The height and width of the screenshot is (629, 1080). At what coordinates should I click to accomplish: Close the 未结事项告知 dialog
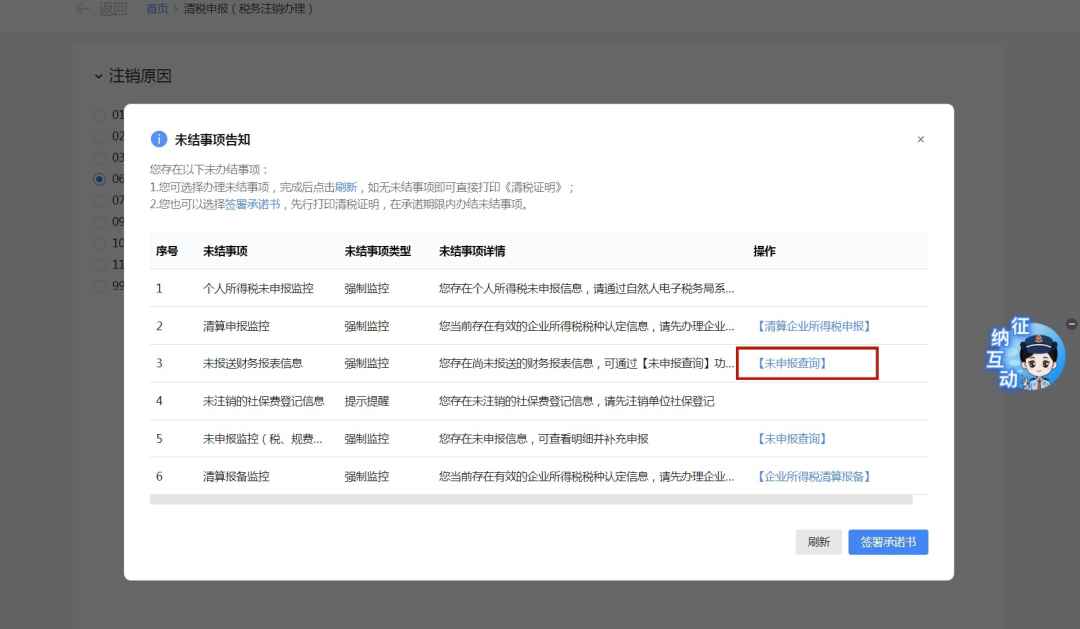coord(920,139)
